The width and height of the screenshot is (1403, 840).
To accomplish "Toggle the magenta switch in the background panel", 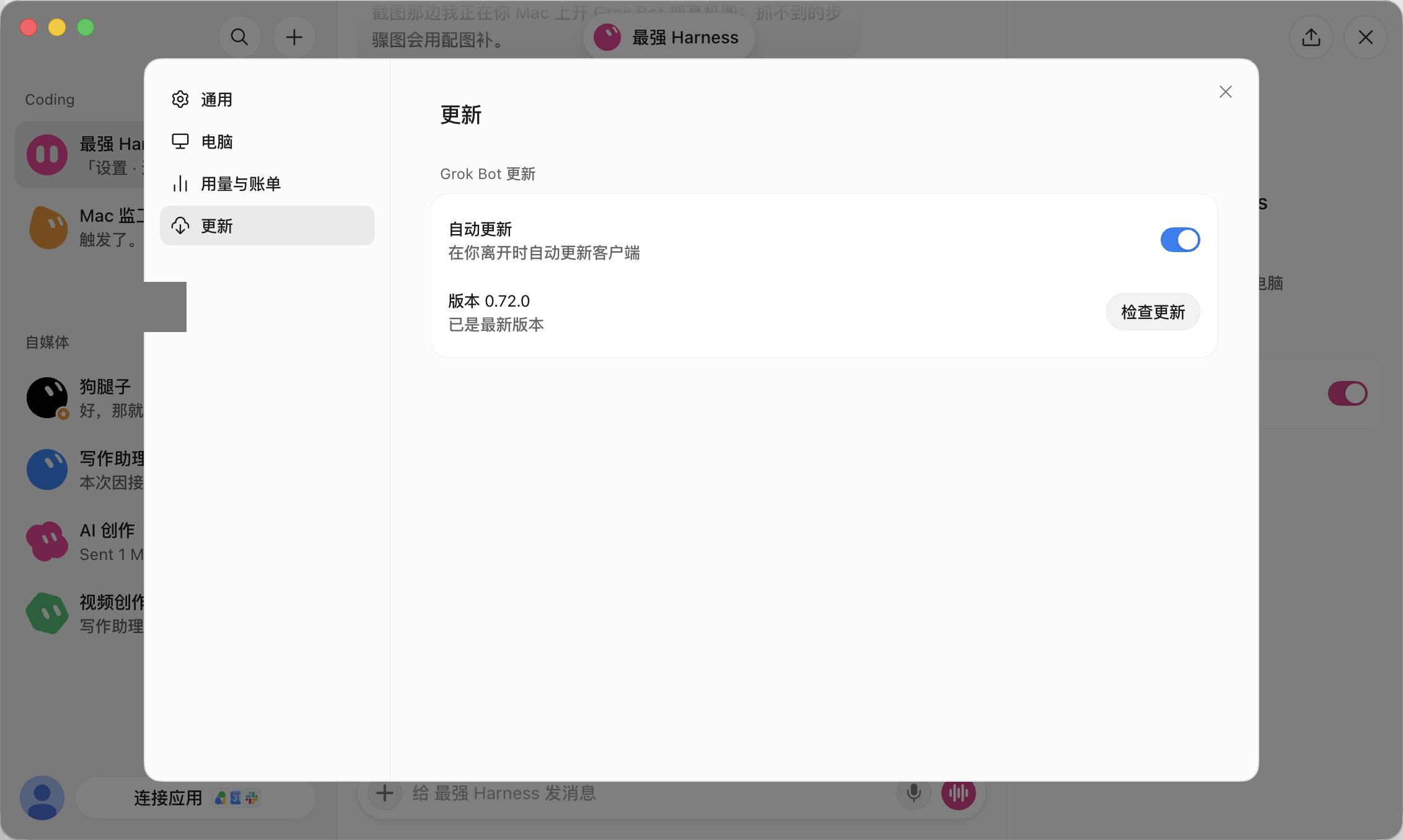I will tap(1347, 393).
